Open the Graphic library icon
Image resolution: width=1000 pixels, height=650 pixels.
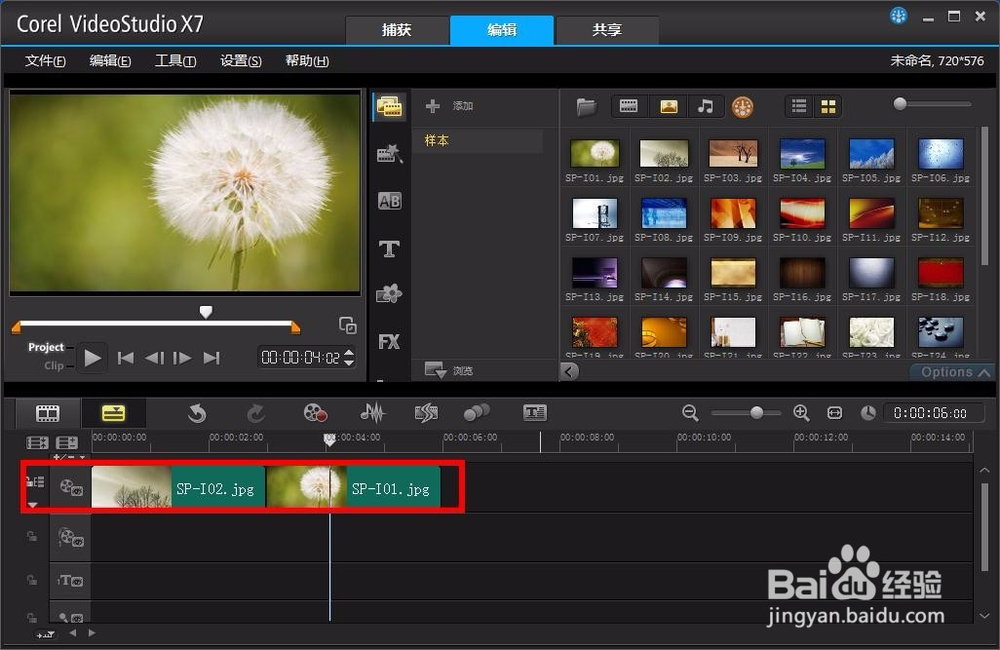tap(389, 294)
